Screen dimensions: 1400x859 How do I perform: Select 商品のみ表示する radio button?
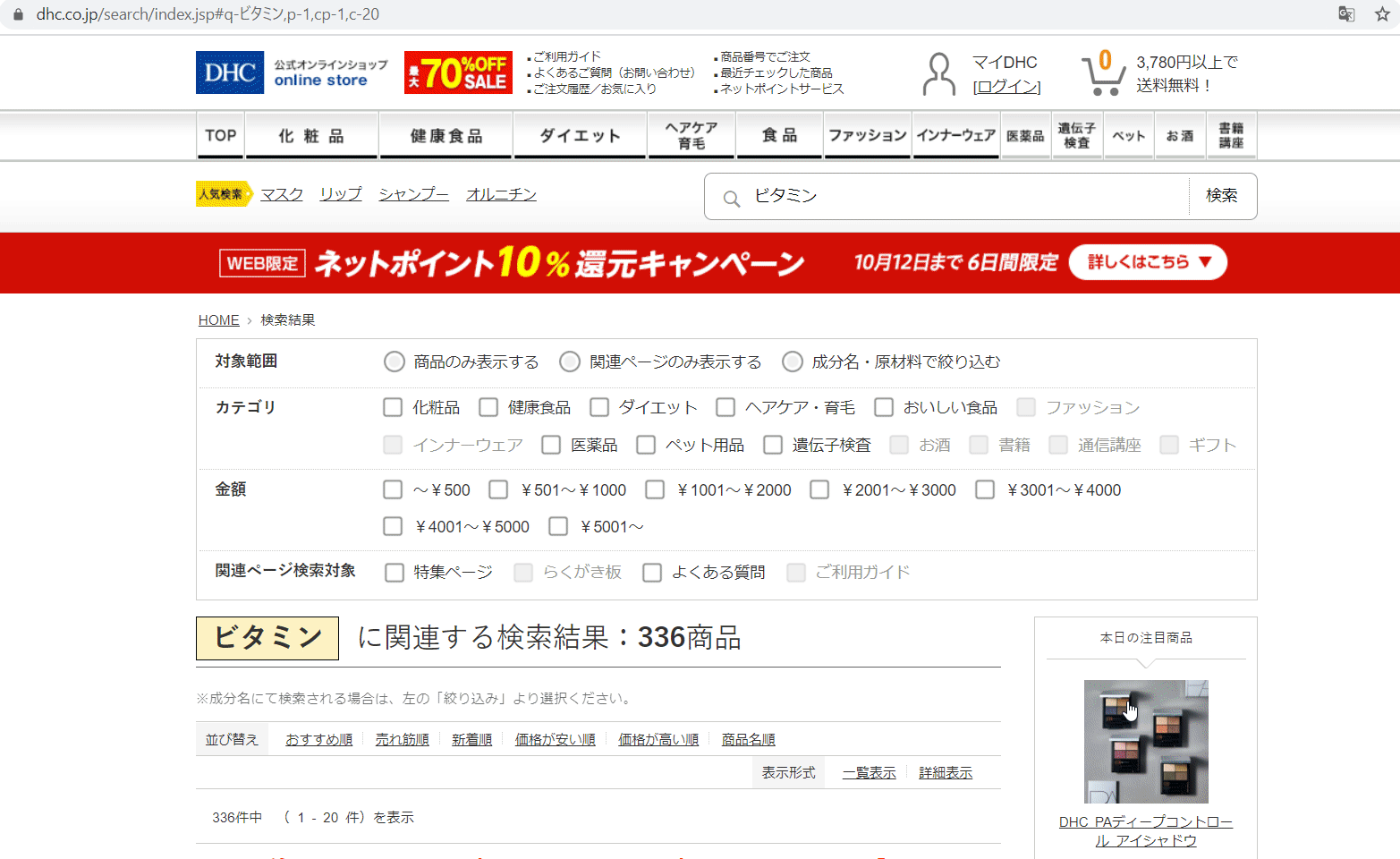click(x=395, y=361)
